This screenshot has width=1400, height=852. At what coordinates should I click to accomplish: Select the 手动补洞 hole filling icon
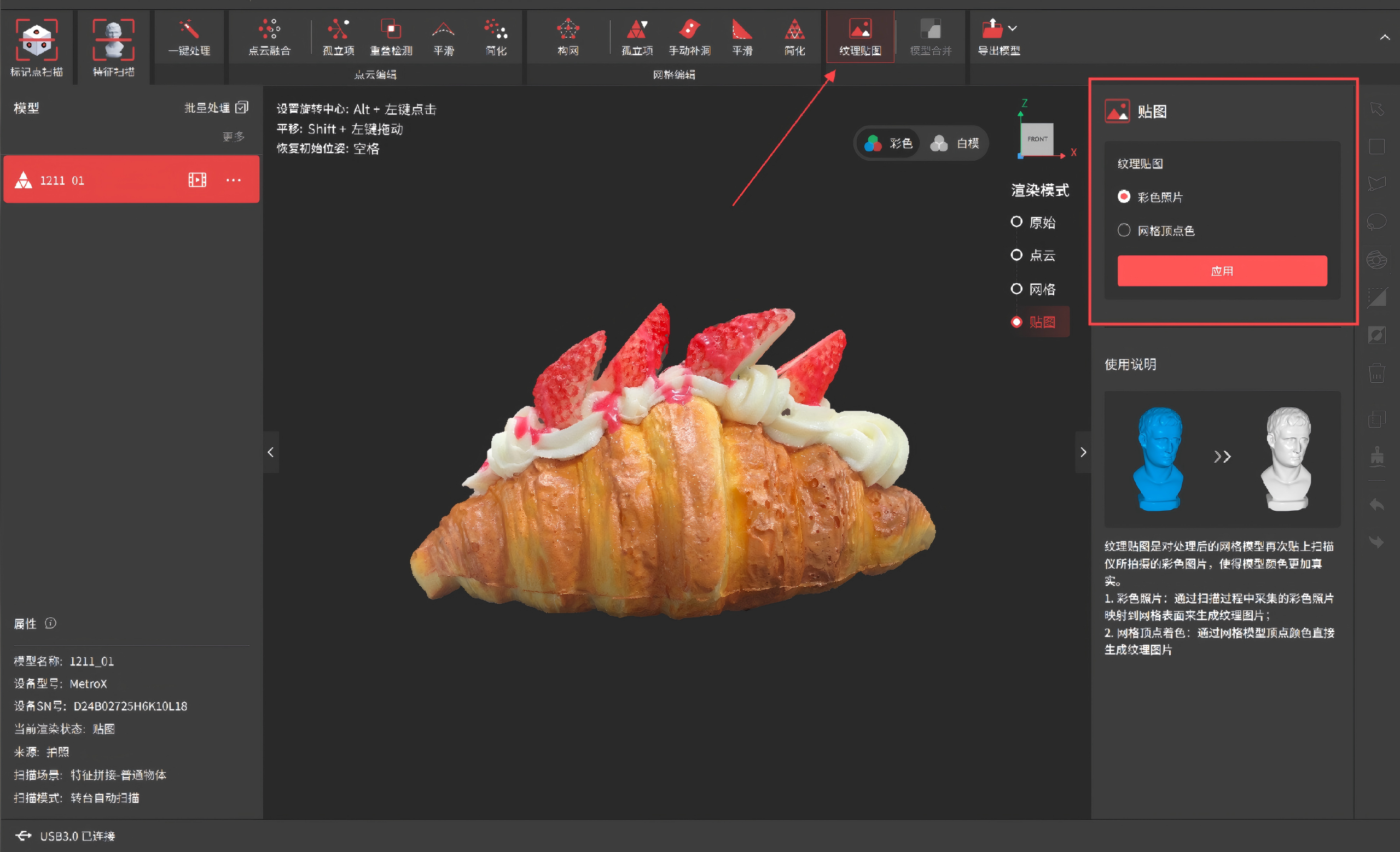click(x=689, y=30)
